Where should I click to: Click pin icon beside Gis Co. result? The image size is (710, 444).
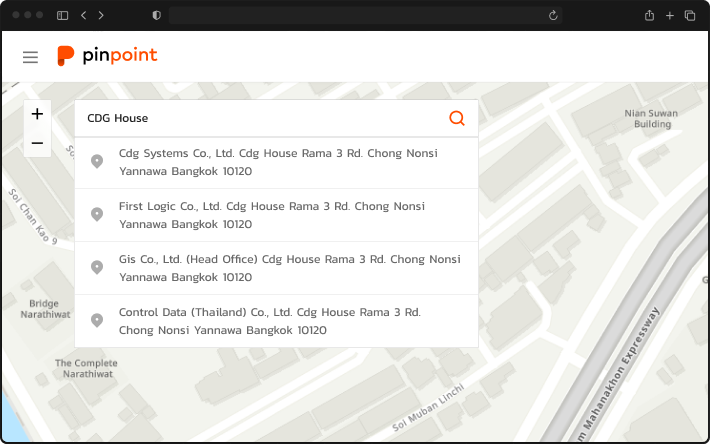coord(97,267)
